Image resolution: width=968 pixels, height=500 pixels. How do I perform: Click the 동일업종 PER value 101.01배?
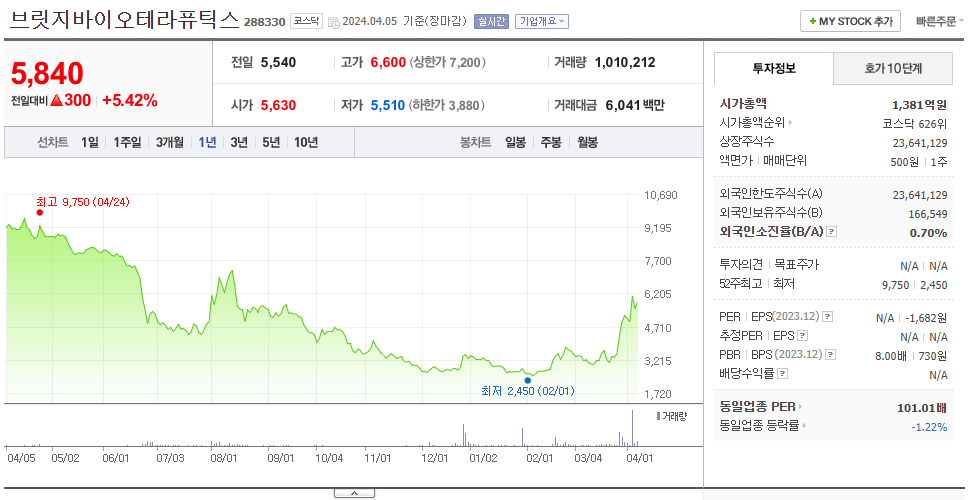click(x=922, y=408)
